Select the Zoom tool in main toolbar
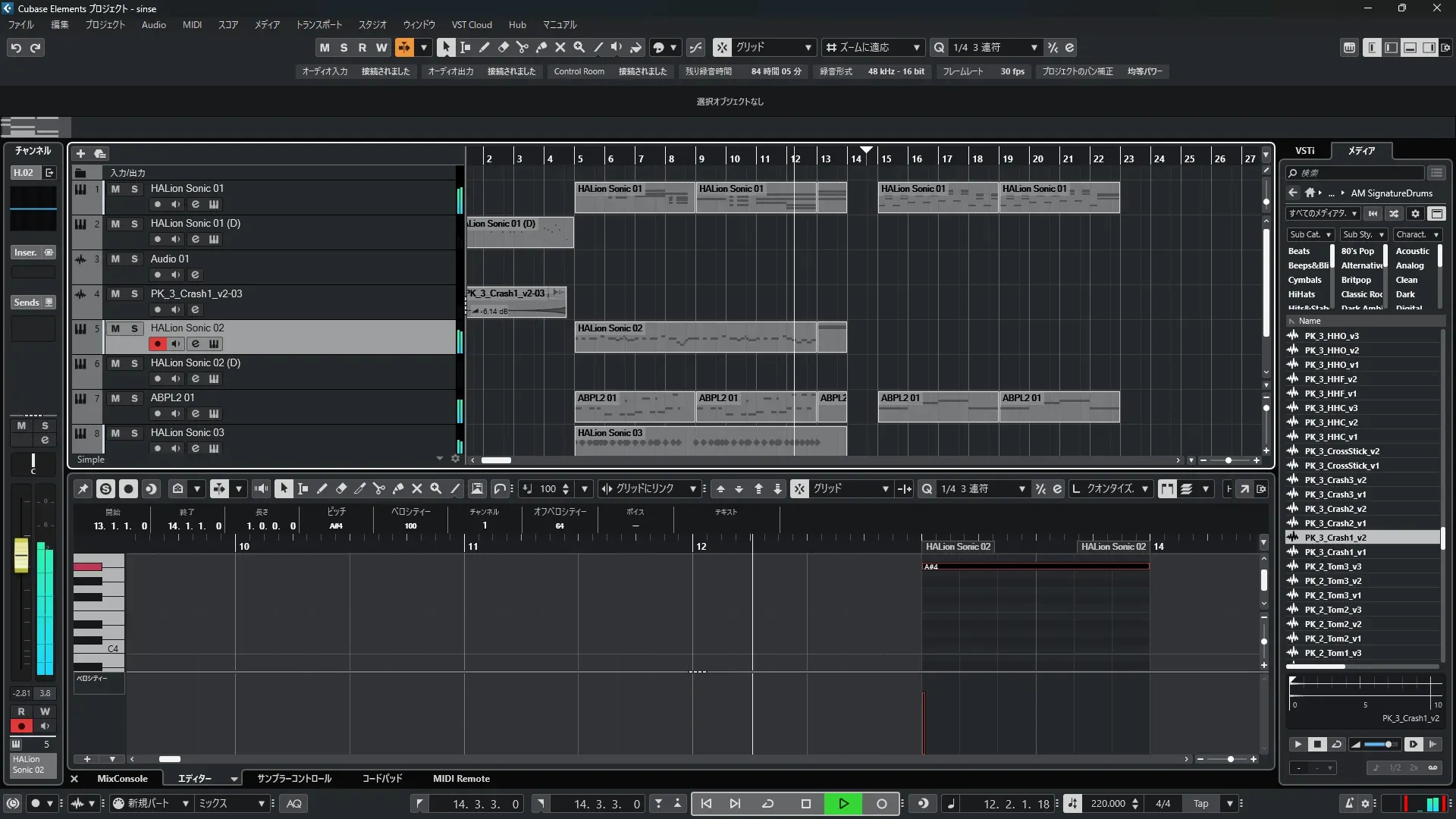The width and height of the screenshot is (1456, 819). pyautogui.click(x=579, y=47)
